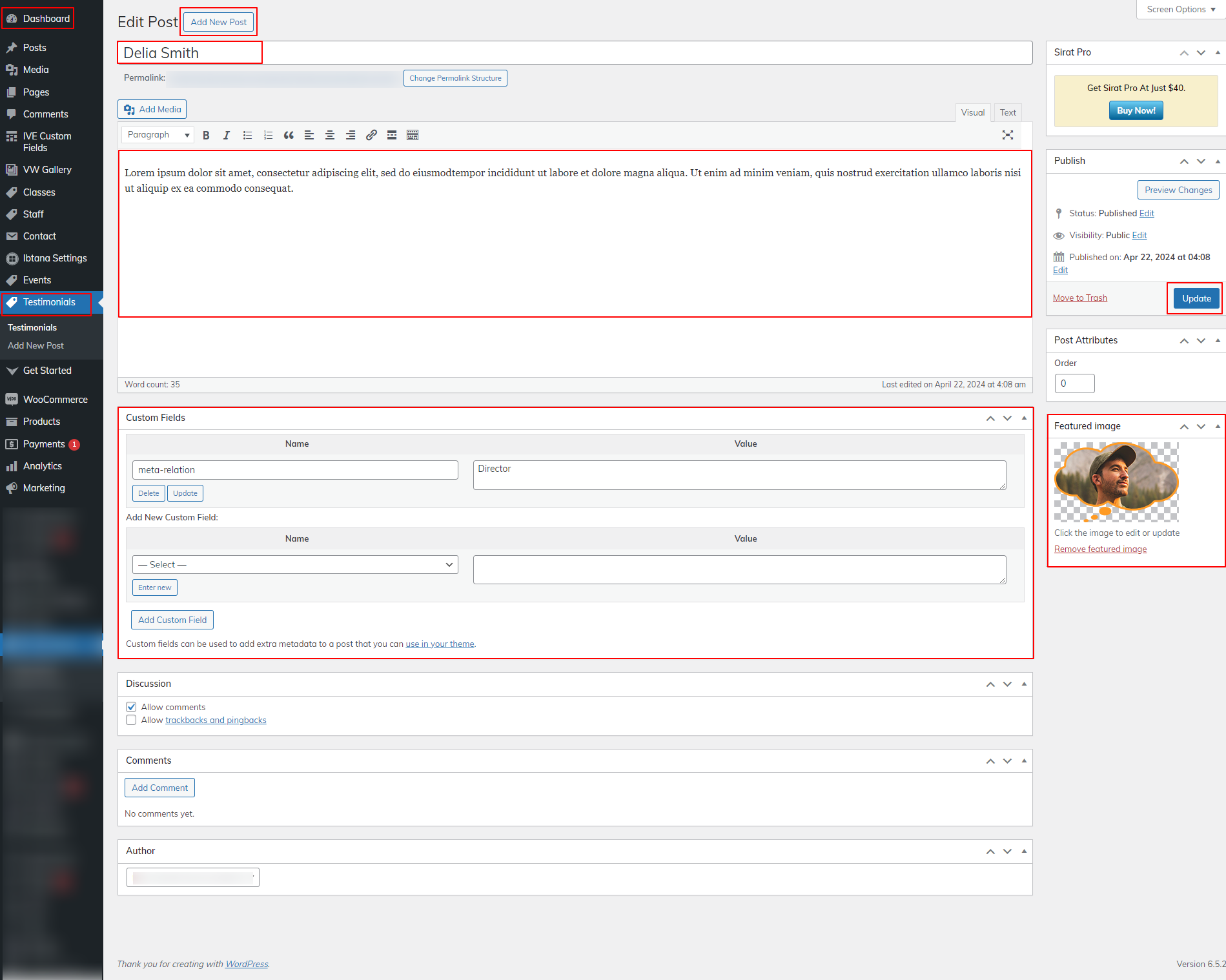Click the Move to Trash link

(1079, 298)
